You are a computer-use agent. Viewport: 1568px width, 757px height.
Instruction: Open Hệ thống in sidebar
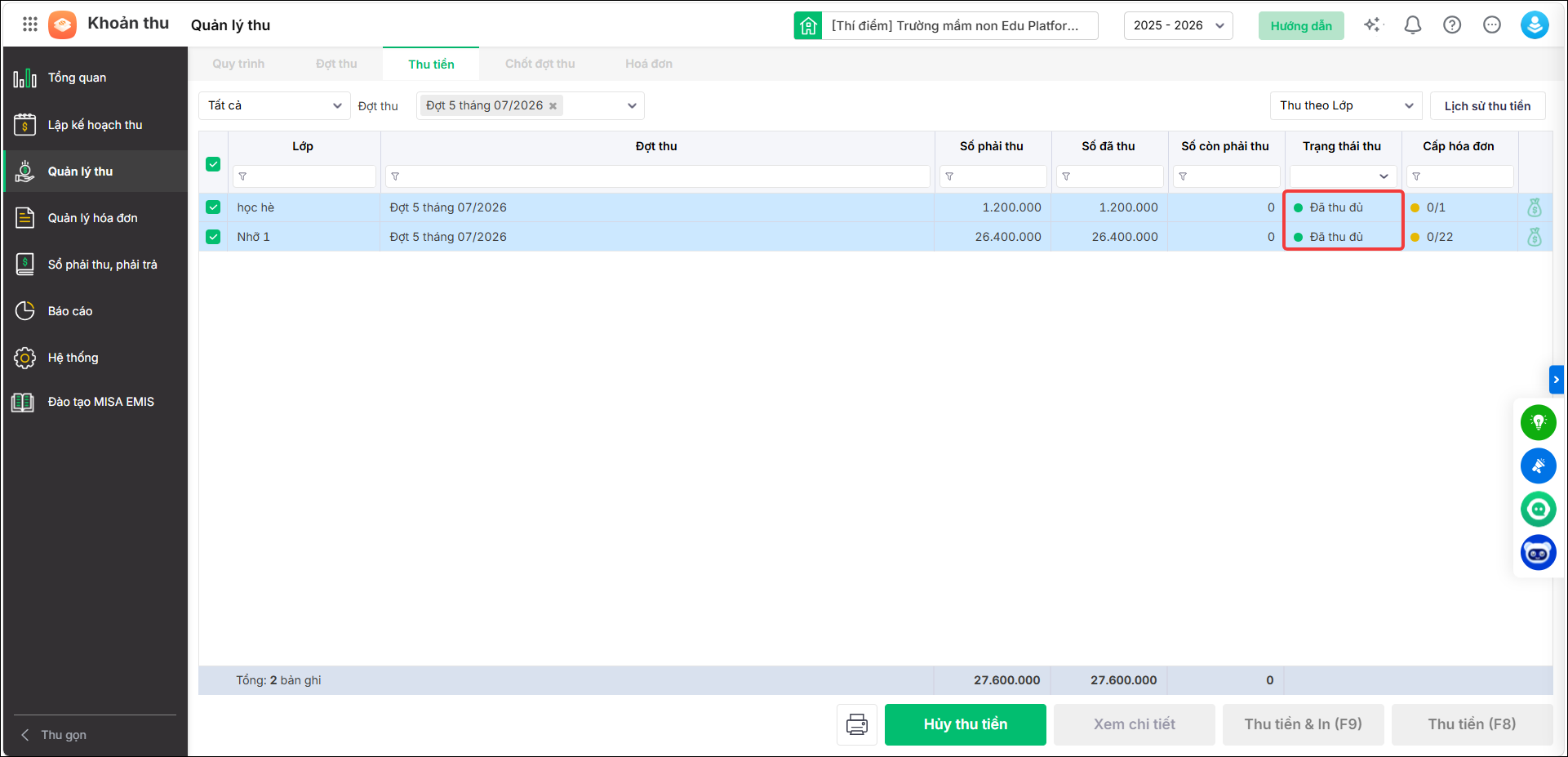(96, 358)
